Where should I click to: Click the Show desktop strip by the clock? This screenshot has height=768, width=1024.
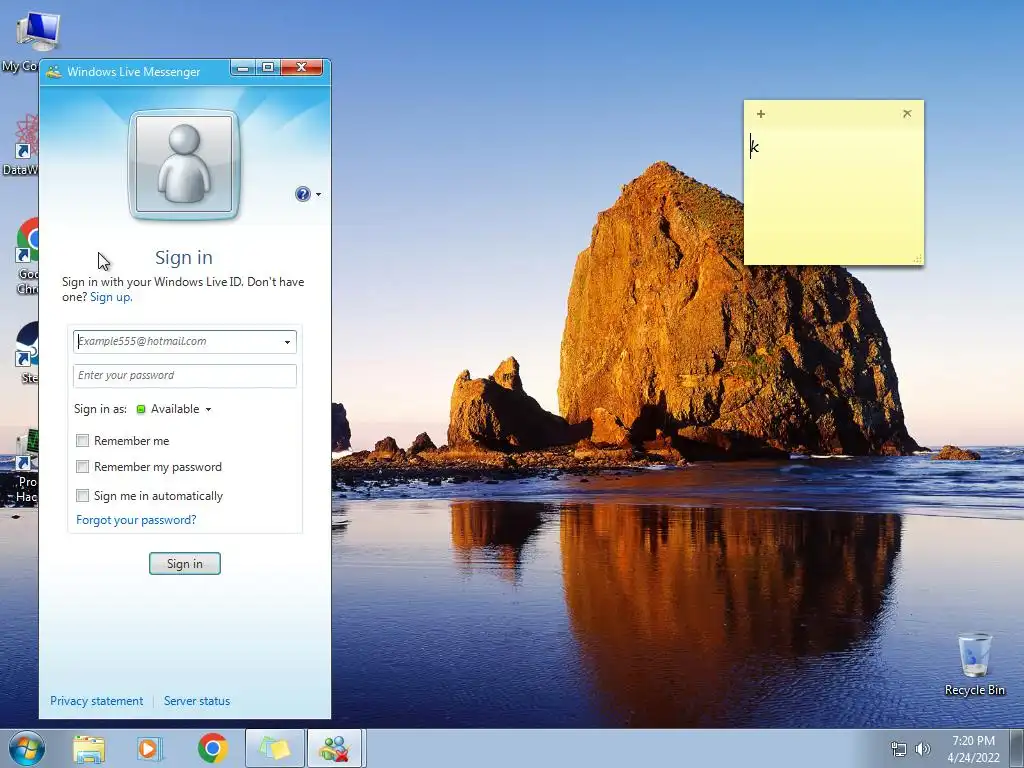[1017, 748]
